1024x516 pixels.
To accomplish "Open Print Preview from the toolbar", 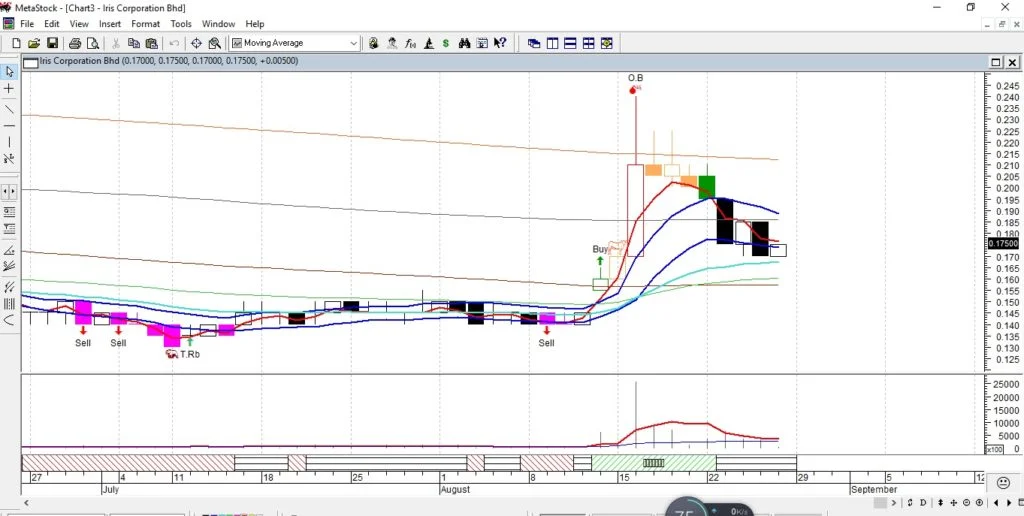I will (x=93, y=43).
